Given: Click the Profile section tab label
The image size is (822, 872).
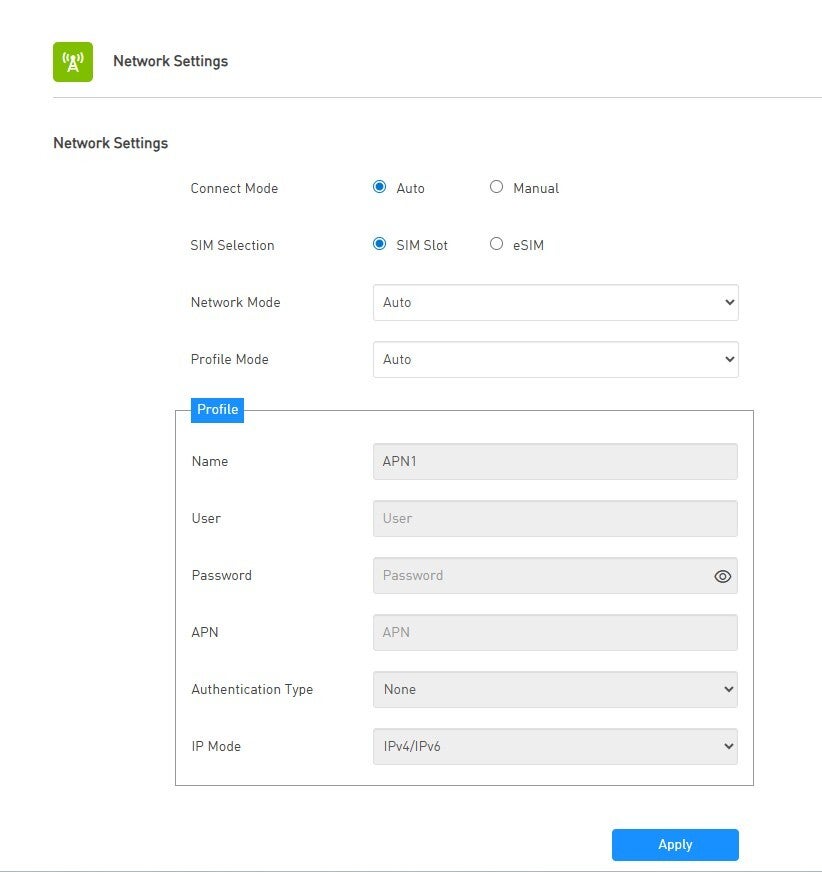Looking at the screenshot, I should (x=217, y=410).
